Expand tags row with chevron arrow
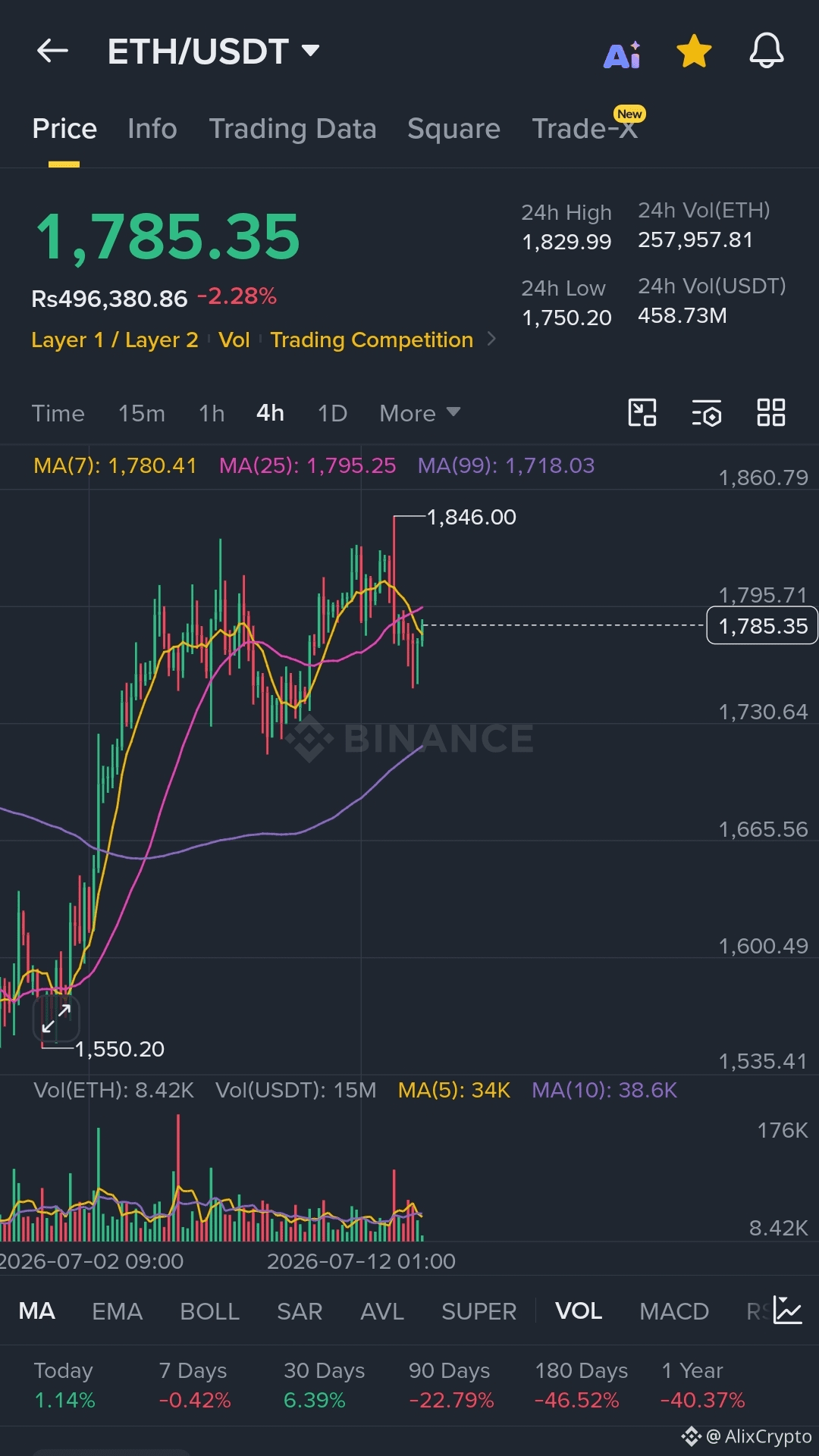 491,339
